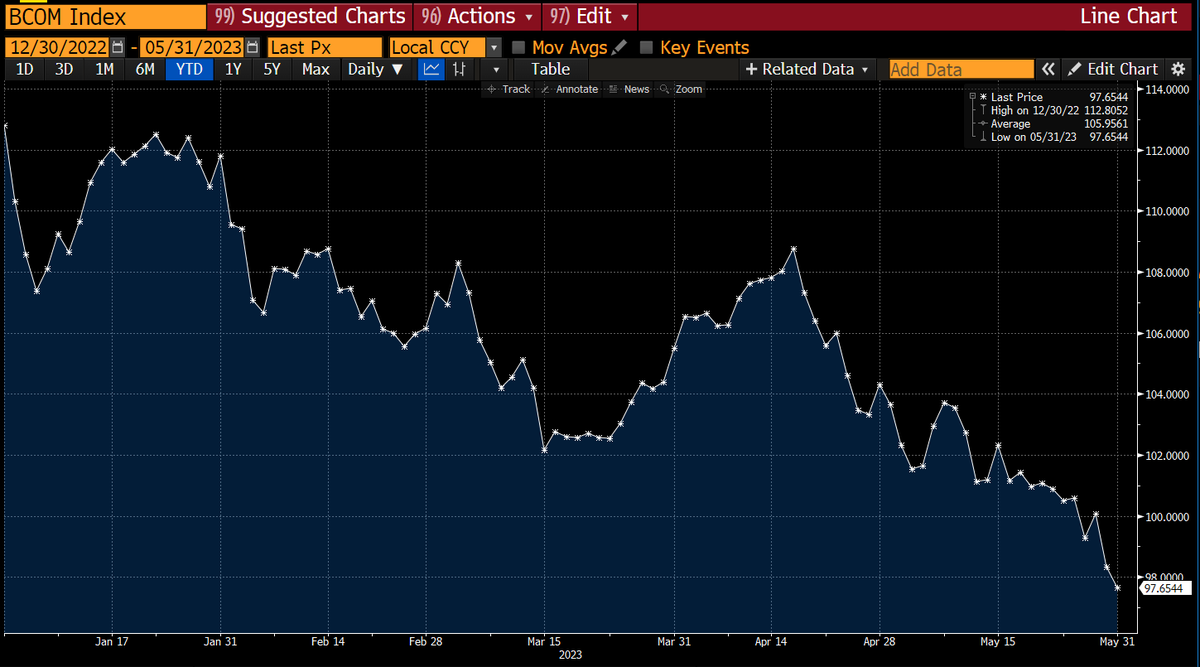Edit moving averages with the pencil icon
This screenshot has width=1200, height=667.
pos(620,47)
